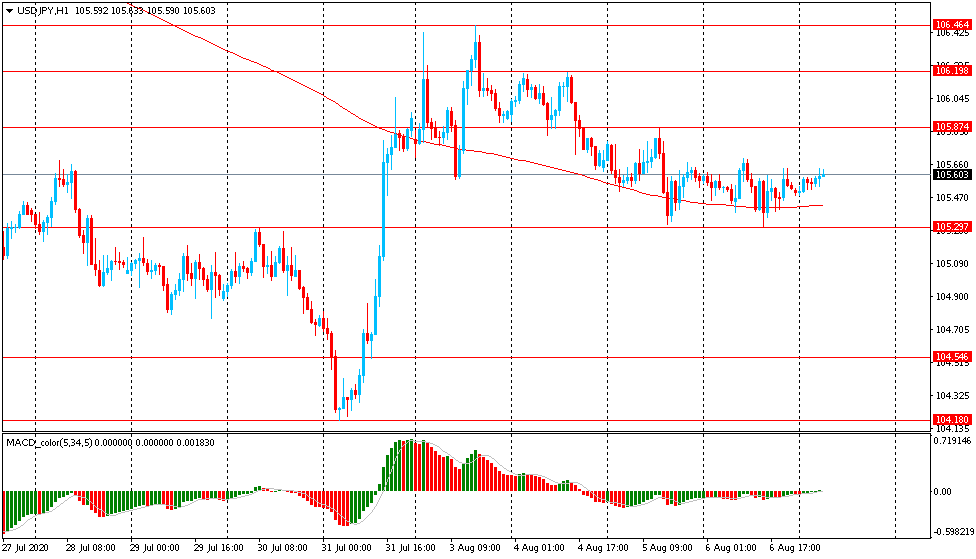Screen dimensions: 976x559
Task: Click the 104.705 price scale value
Action: (x=952, y=330)
